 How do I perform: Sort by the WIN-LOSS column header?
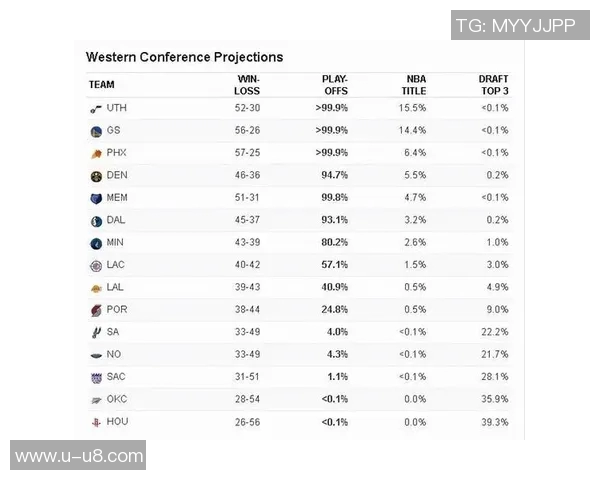pyautogui.click(x=247, y=85)
